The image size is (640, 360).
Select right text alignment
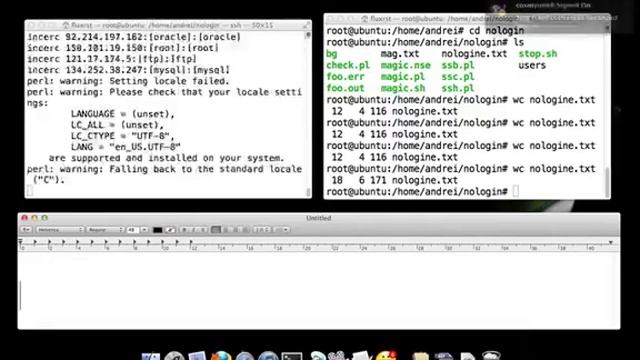click(236, 230)
